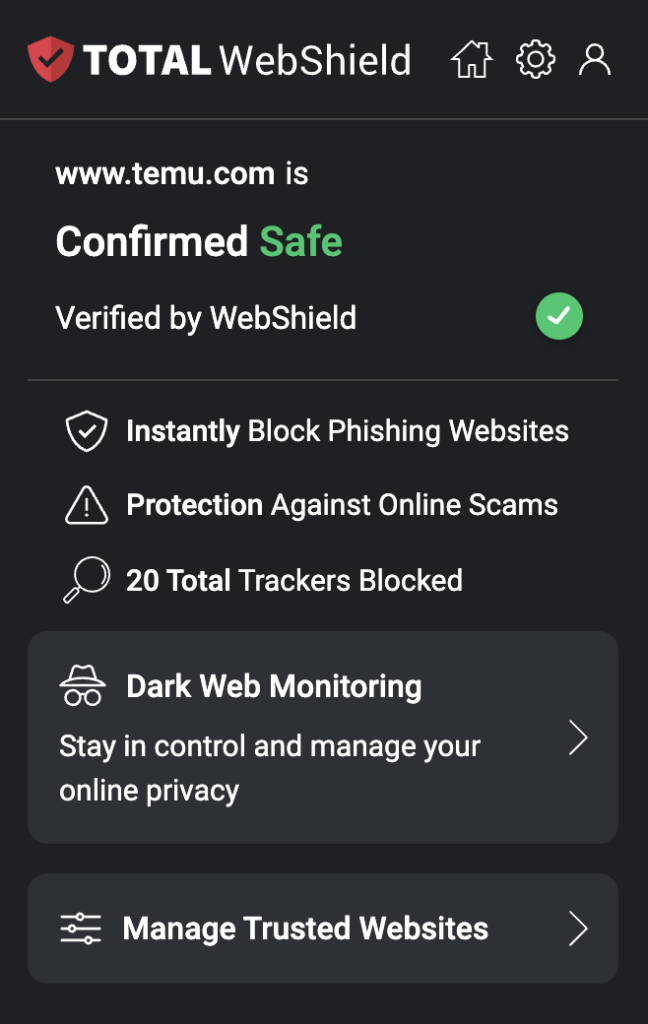Click the trackers blocked magnifying glass icon

[86, 579]
